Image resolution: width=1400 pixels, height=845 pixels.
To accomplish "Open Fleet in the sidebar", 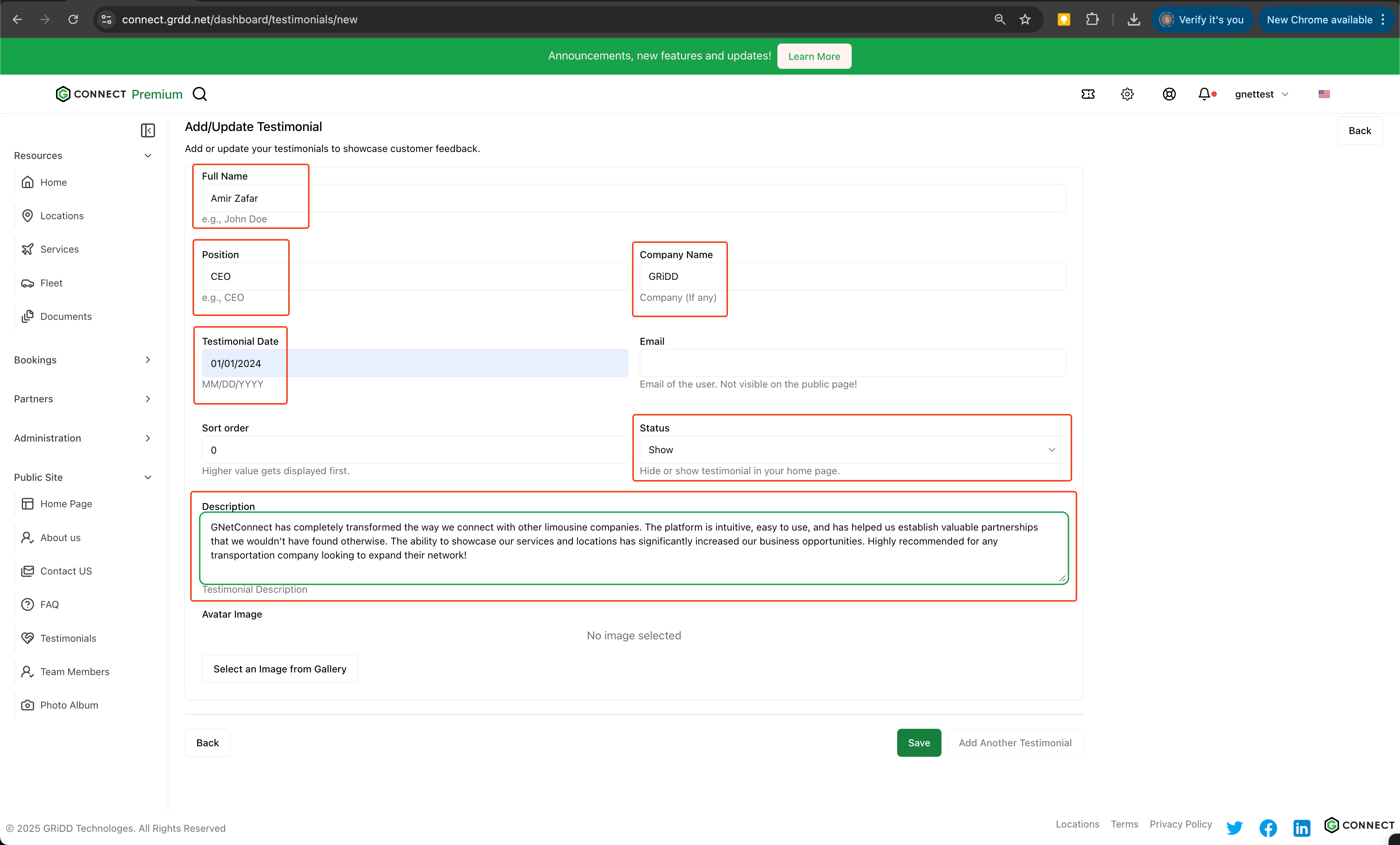I will click(x=51, y=283).
